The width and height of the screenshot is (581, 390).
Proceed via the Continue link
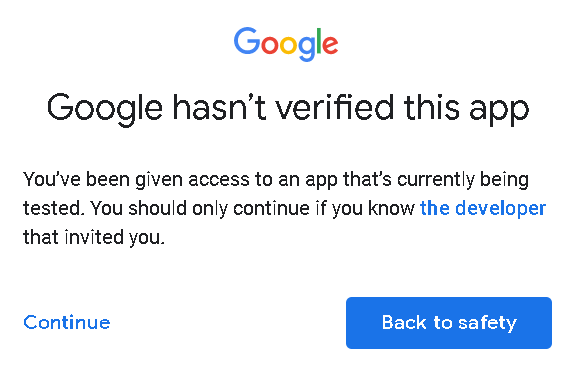pos(67,322)
